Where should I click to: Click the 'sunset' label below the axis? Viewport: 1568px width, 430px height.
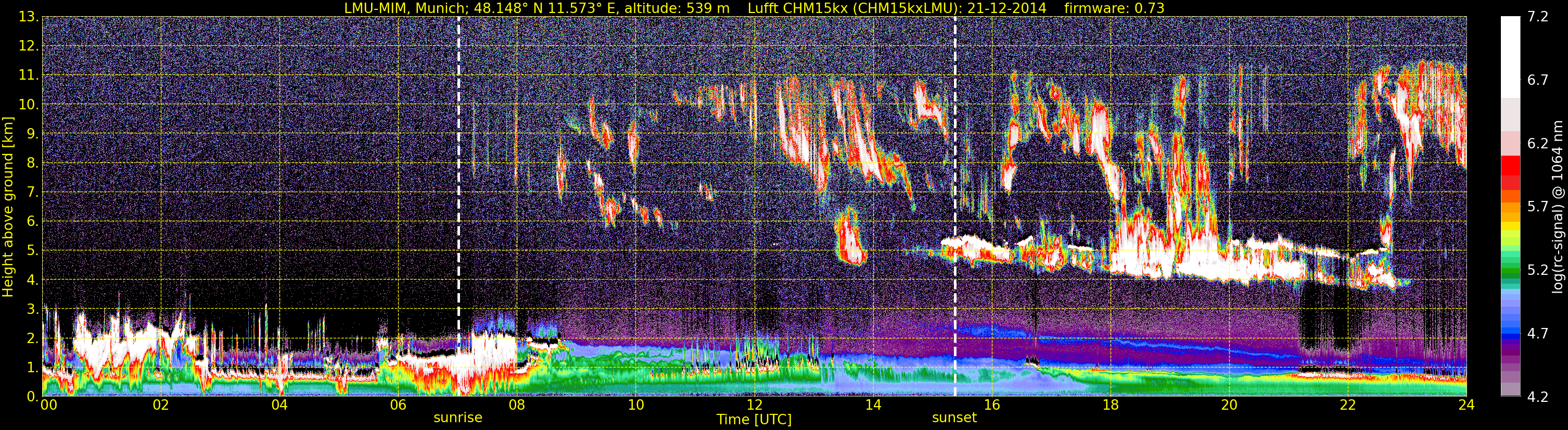click(954, 418)
